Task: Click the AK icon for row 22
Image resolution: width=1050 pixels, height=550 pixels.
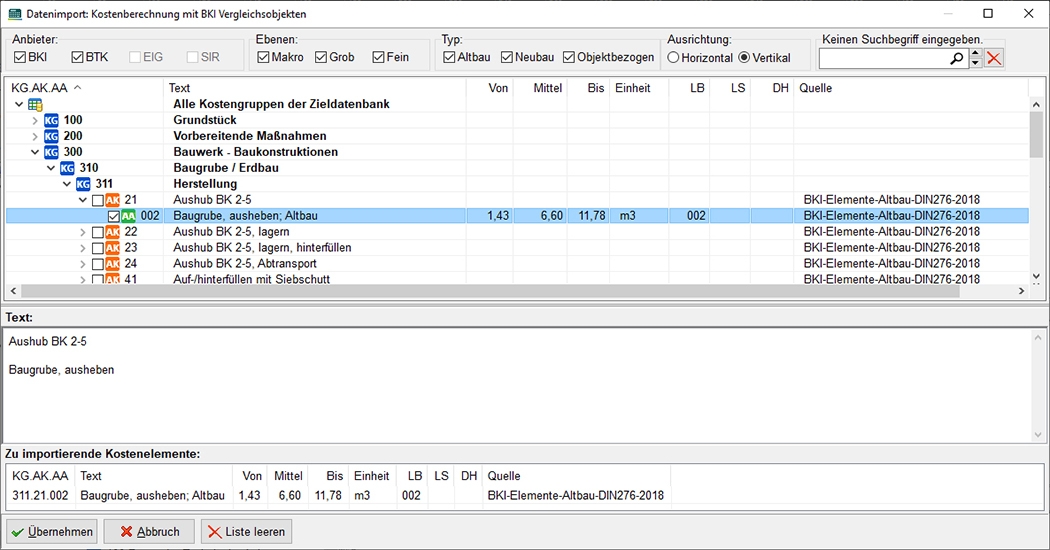Action: point(112,232)
